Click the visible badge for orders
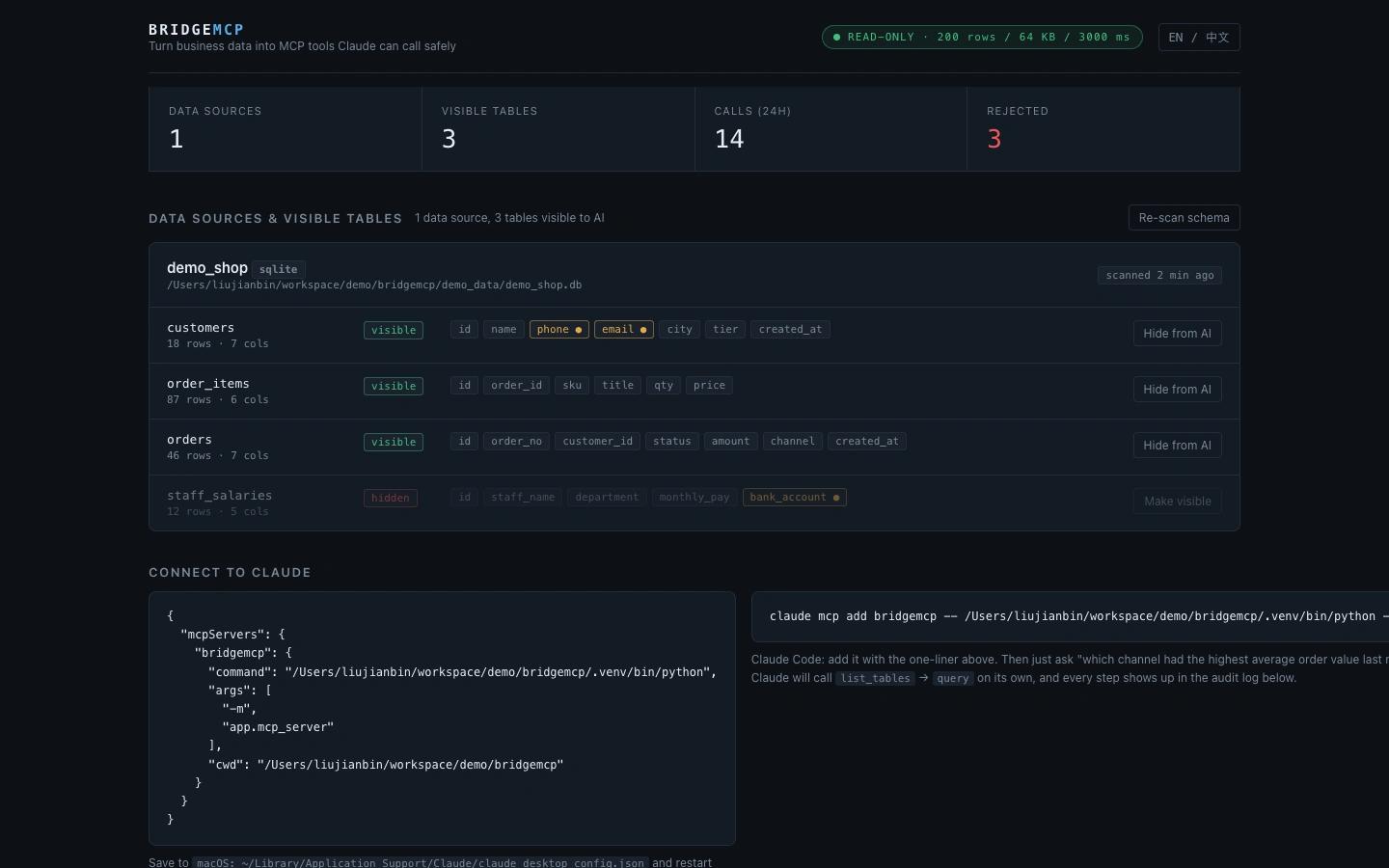This screenshot has height=868, width=1389. tap(394, 442)
